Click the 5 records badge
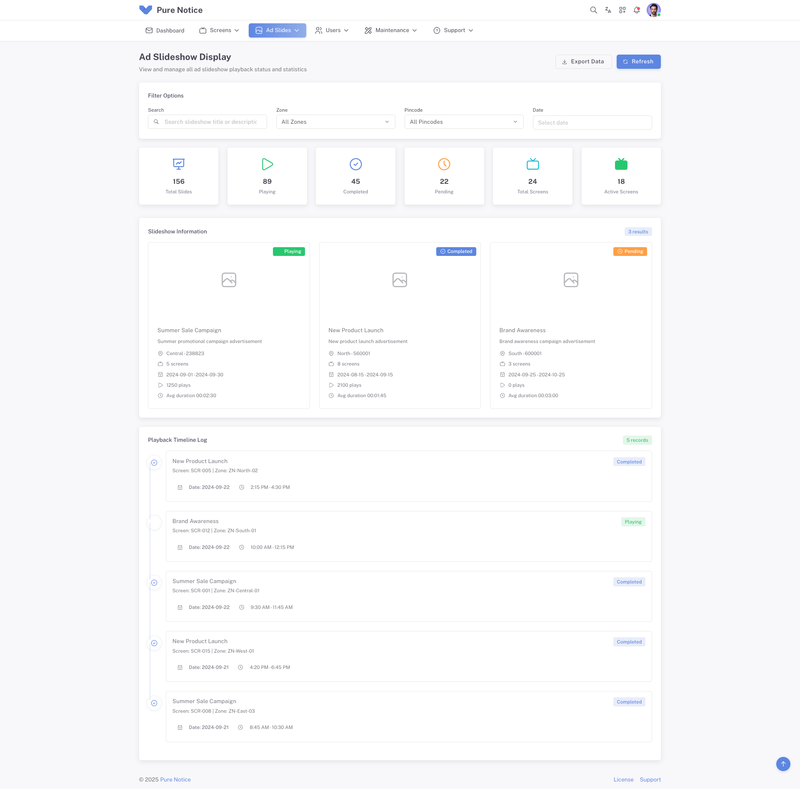This screenshot has width=800, height=789. pyautogui.click(x=637, y=440)
